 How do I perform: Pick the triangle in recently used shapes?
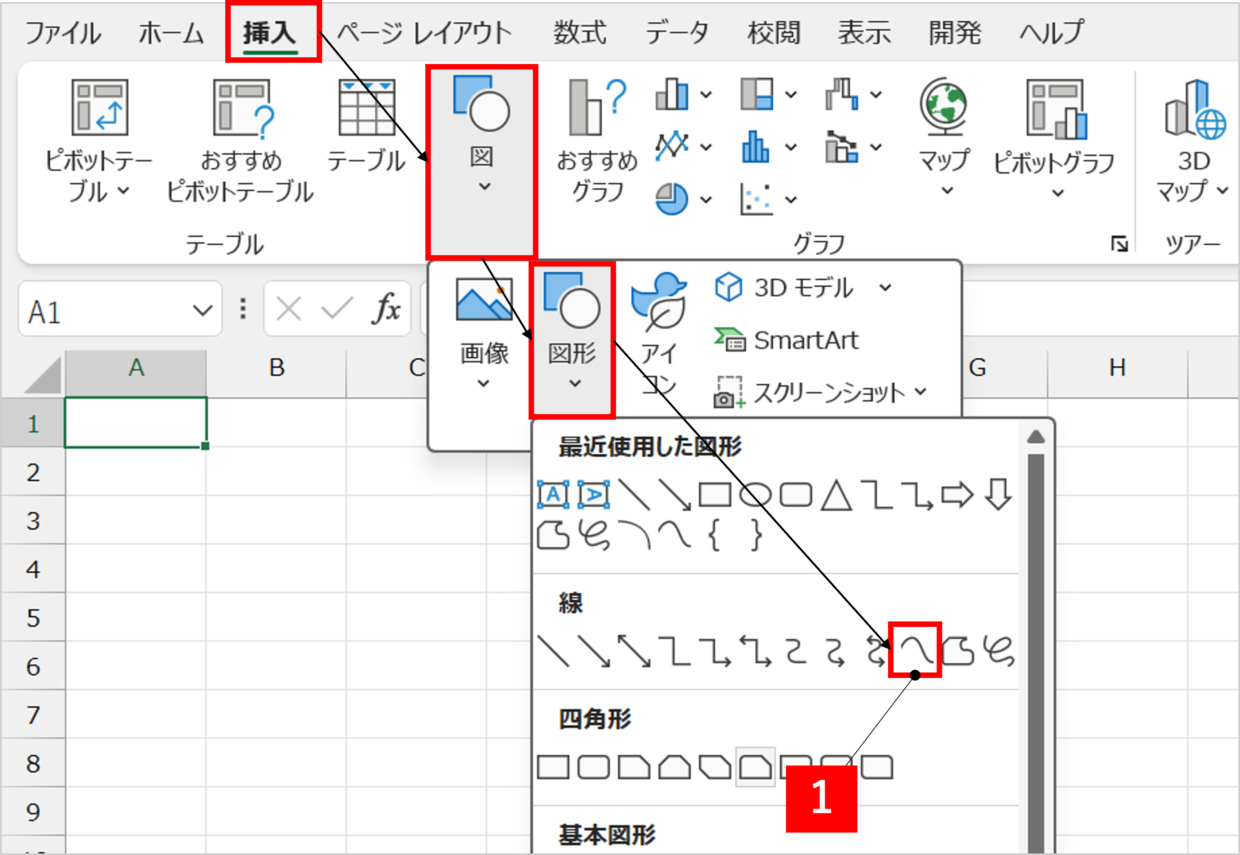(x=836, y=495)
